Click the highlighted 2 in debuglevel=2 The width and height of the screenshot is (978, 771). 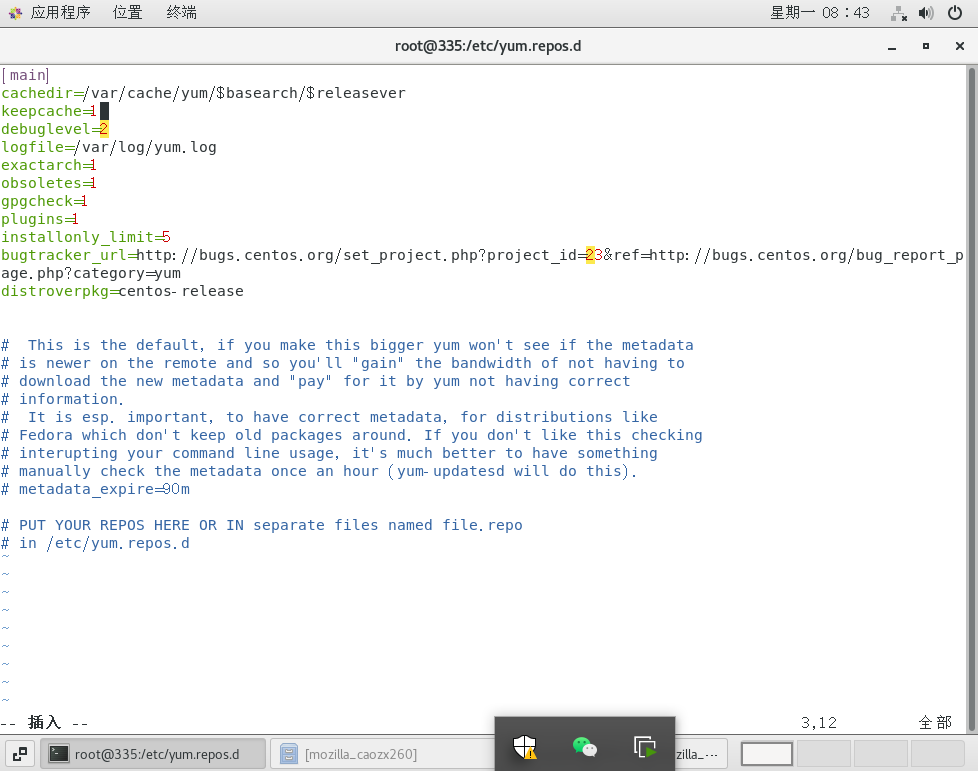[x=104, y=129]
